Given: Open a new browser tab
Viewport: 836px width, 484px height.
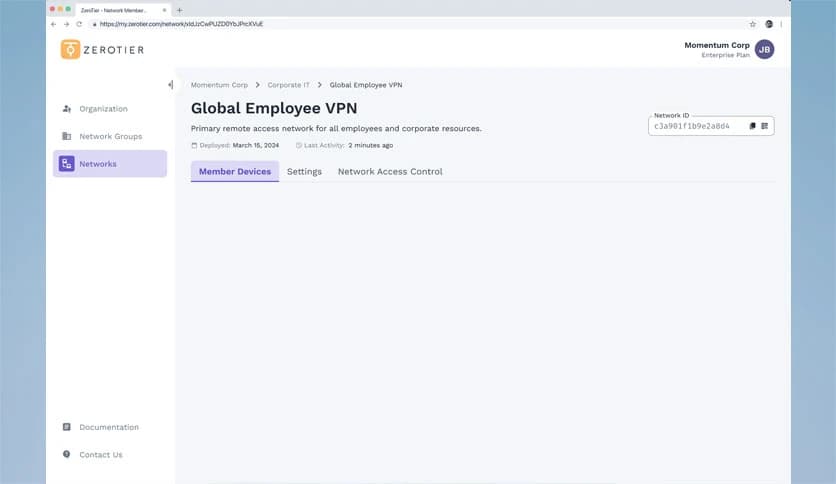Looking at the screenshot, I should pos(179,10).
